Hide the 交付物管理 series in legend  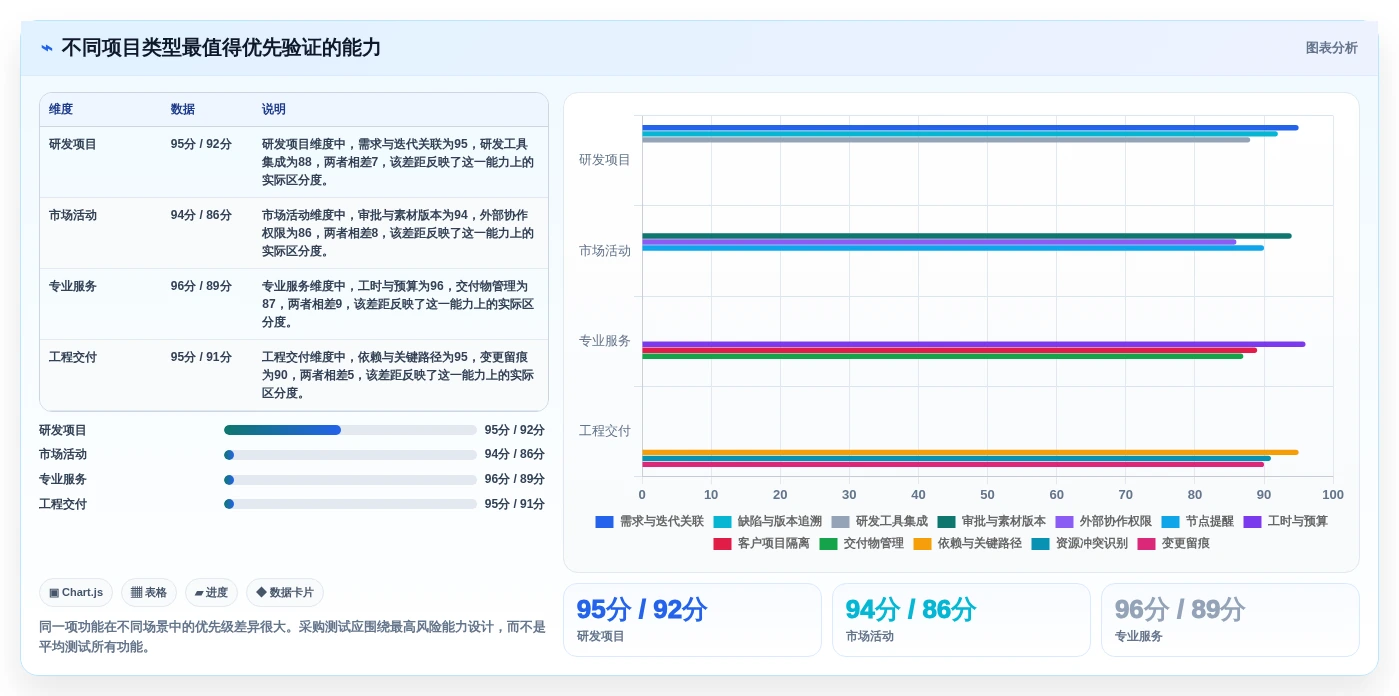(x=861, y=543)
